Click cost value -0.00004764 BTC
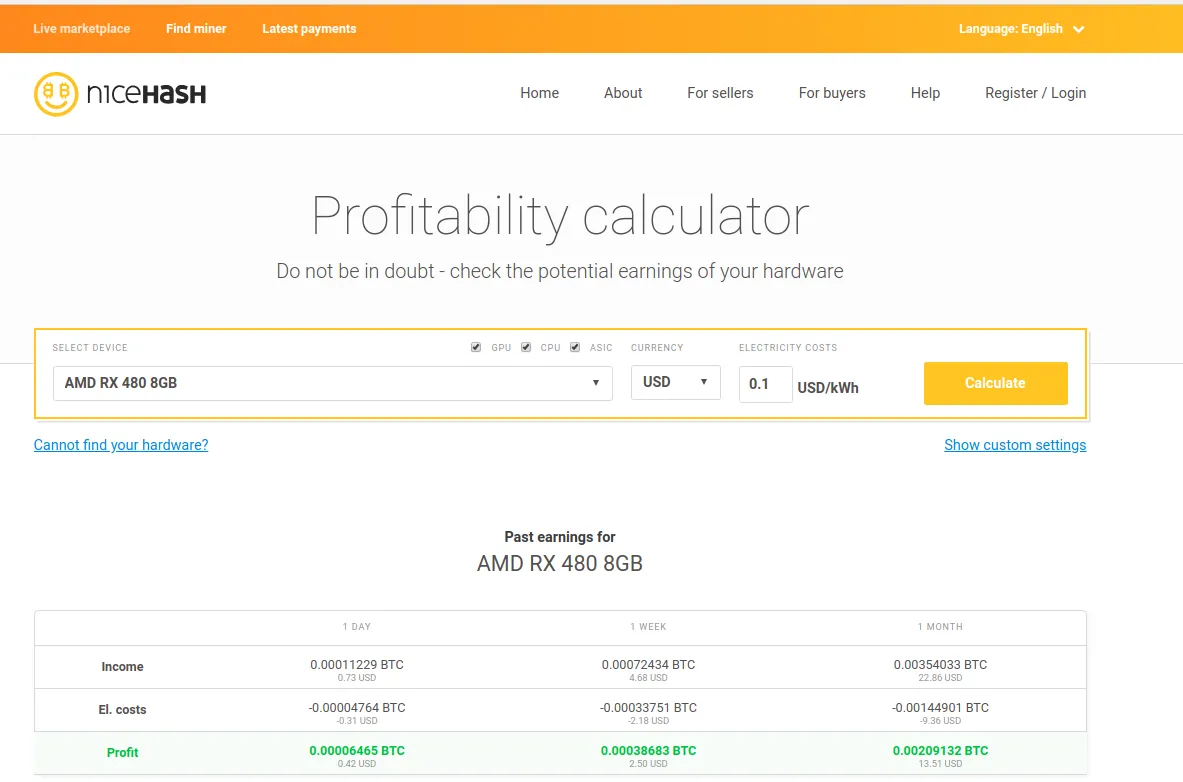The image size is (1183, 782). click(357, 708)
